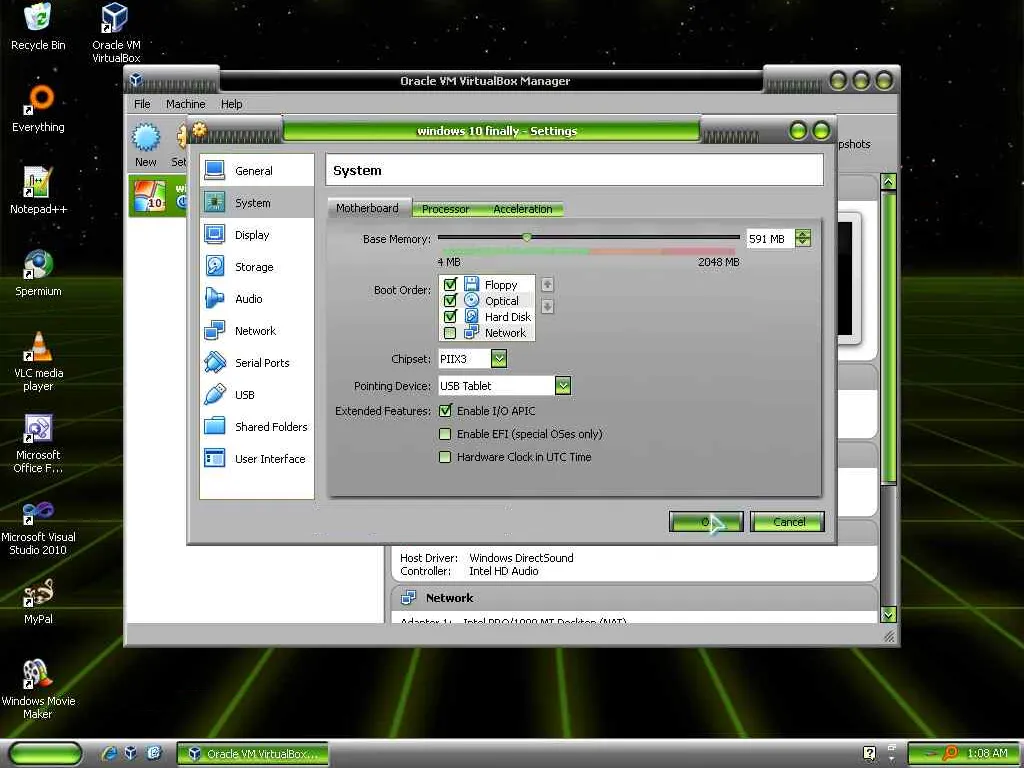
Task: Open Storage settings category
Action: pyautogui.click(x=256, y=266)
